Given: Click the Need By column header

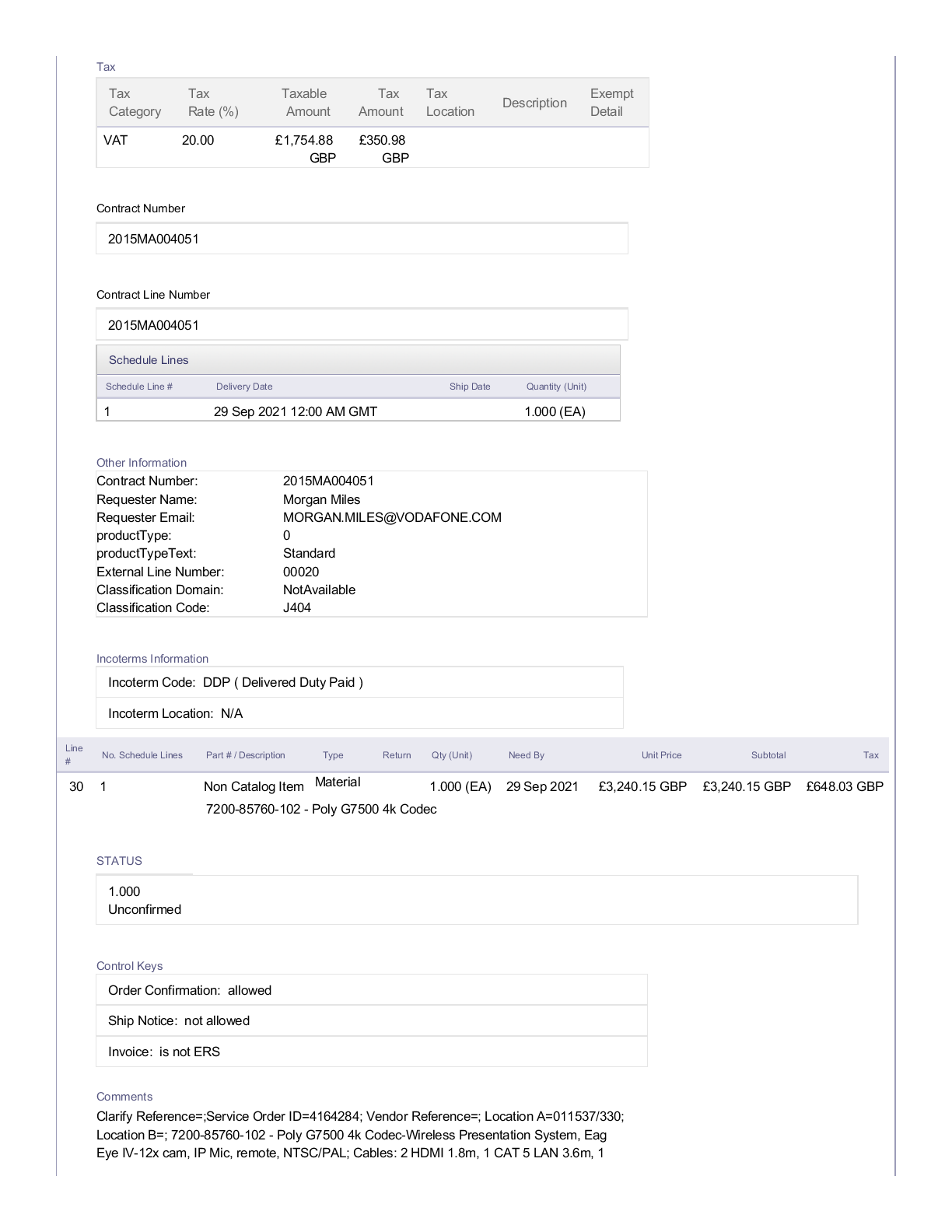Looking at the screenshot, I should [x=526, y=755].
